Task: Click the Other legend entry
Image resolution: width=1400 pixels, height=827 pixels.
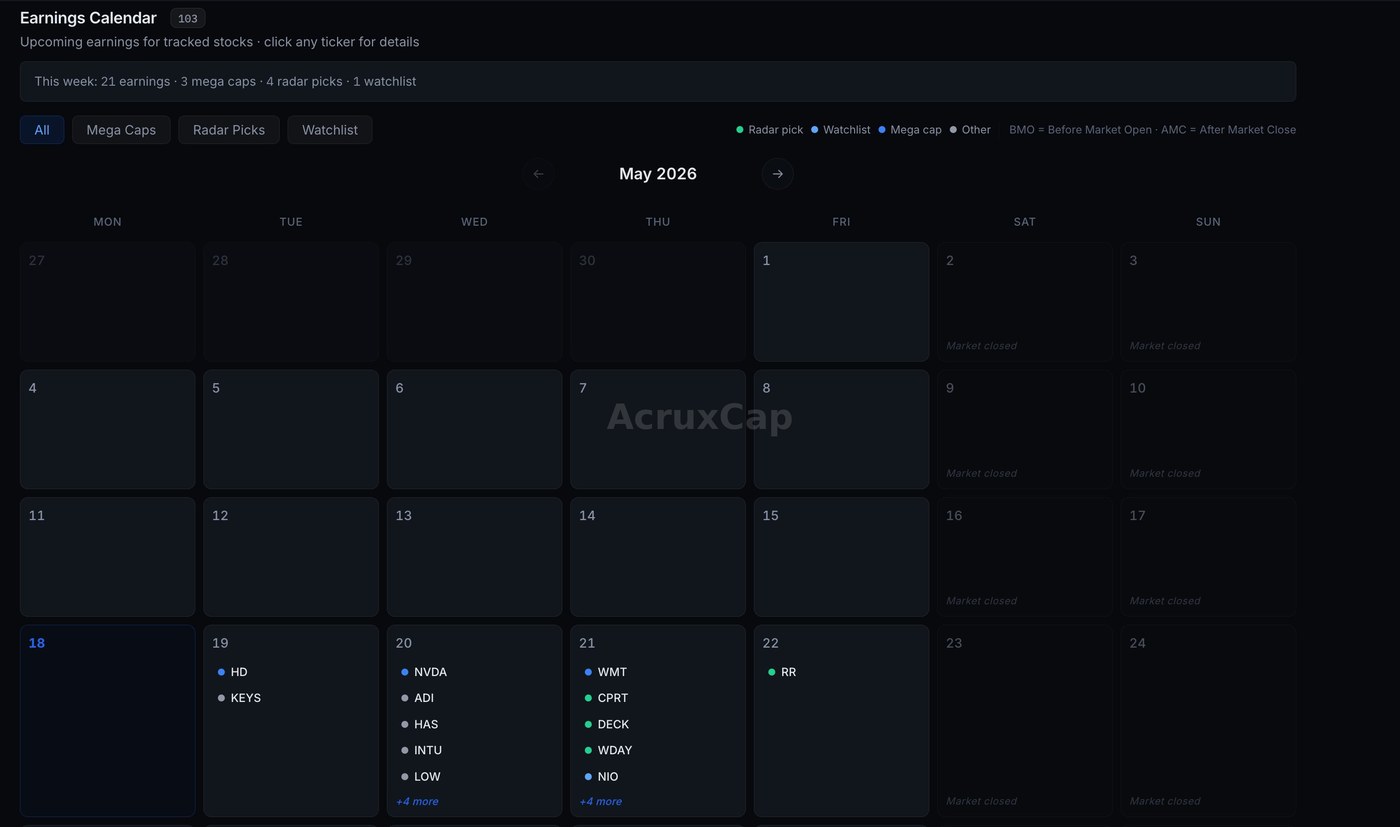Action: coord(970,130)
